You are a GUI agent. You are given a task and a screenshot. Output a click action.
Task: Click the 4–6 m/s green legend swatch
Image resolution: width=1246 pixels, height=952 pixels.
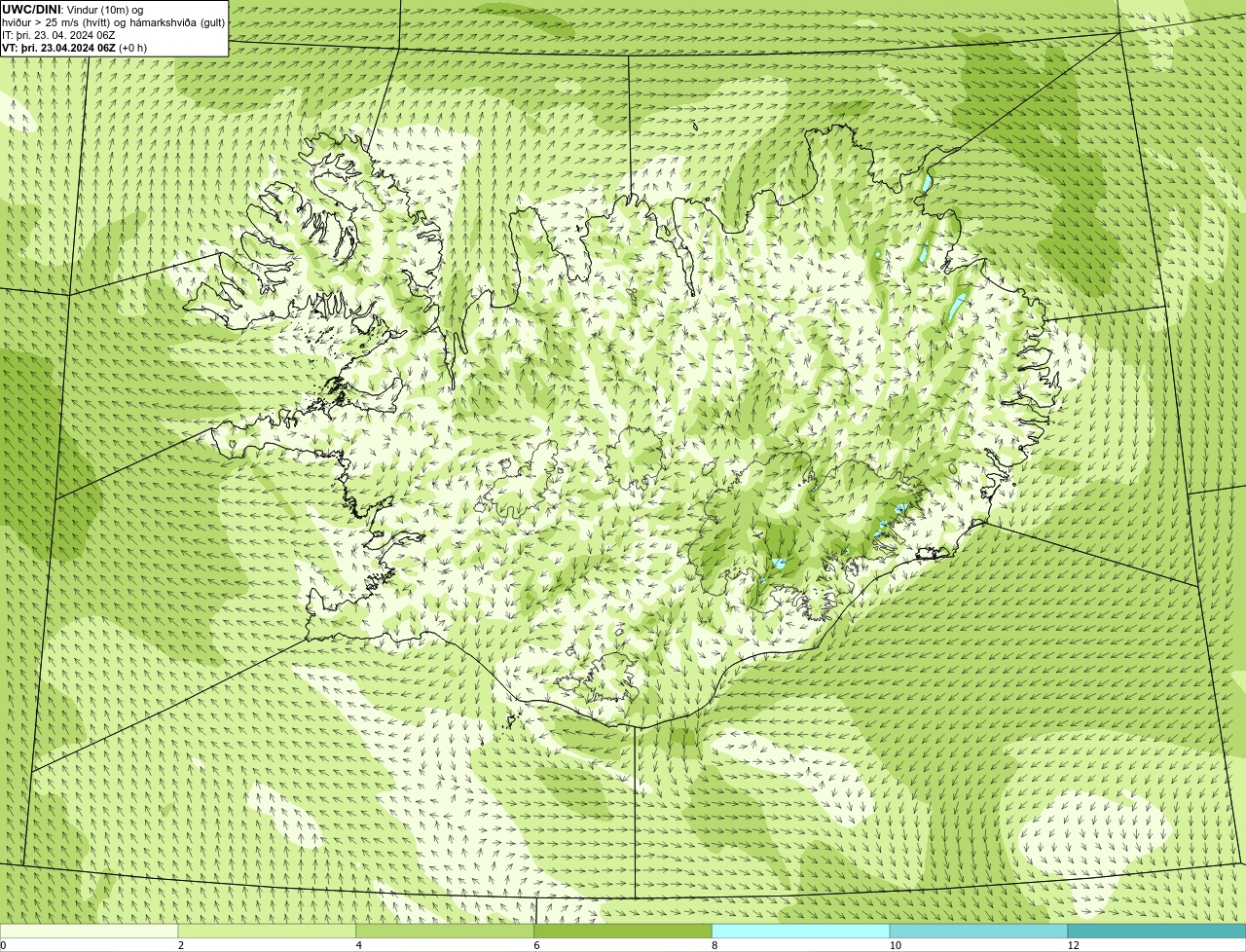coord(445,932)
